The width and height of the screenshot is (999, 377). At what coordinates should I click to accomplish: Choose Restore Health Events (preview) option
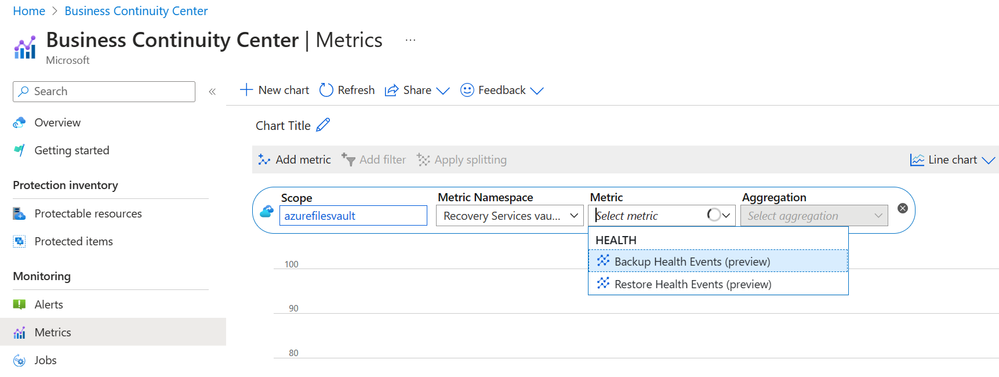click(x=718, y=284)
